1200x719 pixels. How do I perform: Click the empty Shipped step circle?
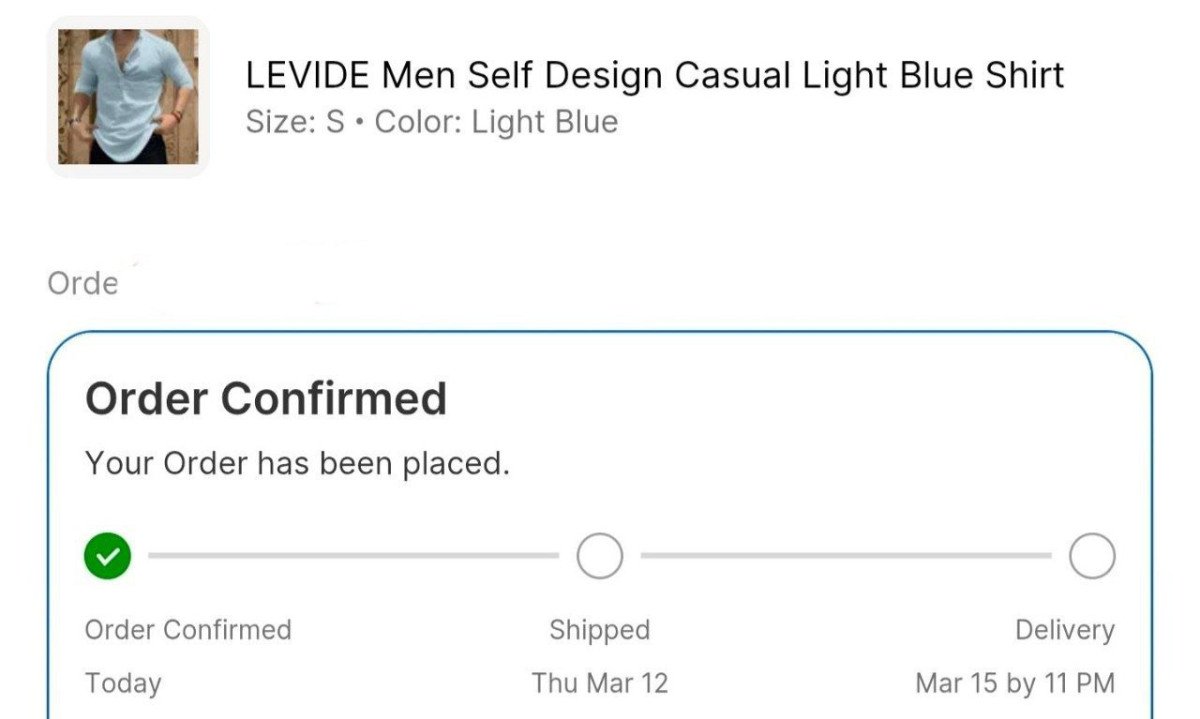pos(599,556)
